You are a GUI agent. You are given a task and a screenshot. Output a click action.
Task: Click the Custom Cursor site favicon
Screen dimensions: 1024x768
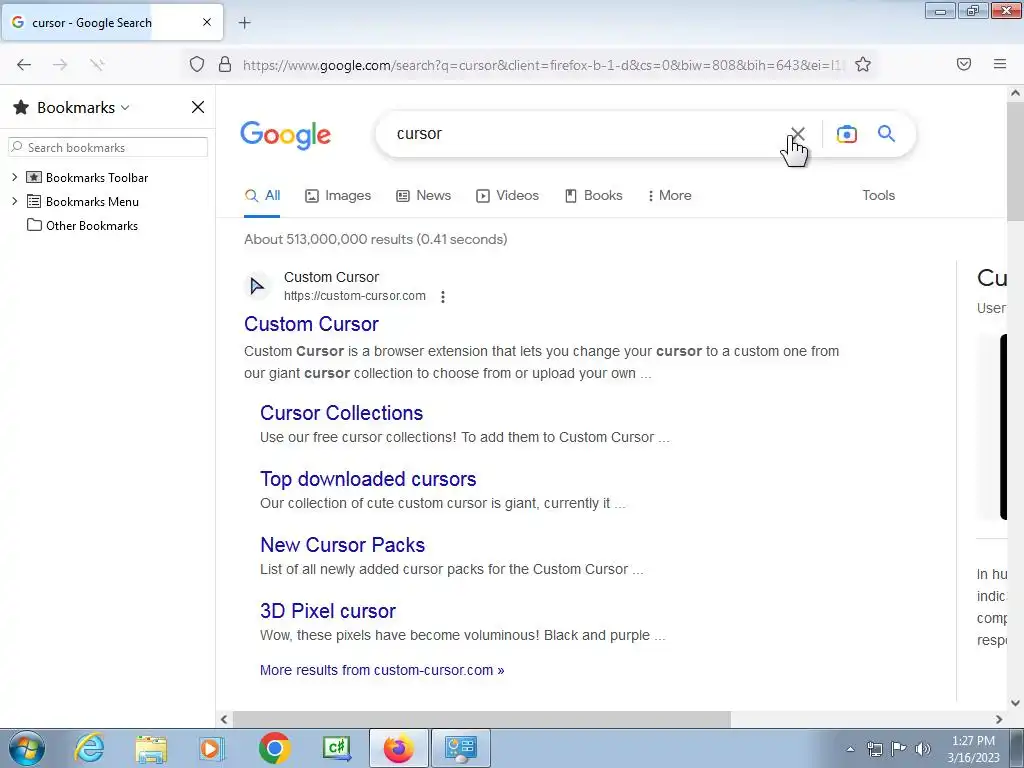point(257,286)
